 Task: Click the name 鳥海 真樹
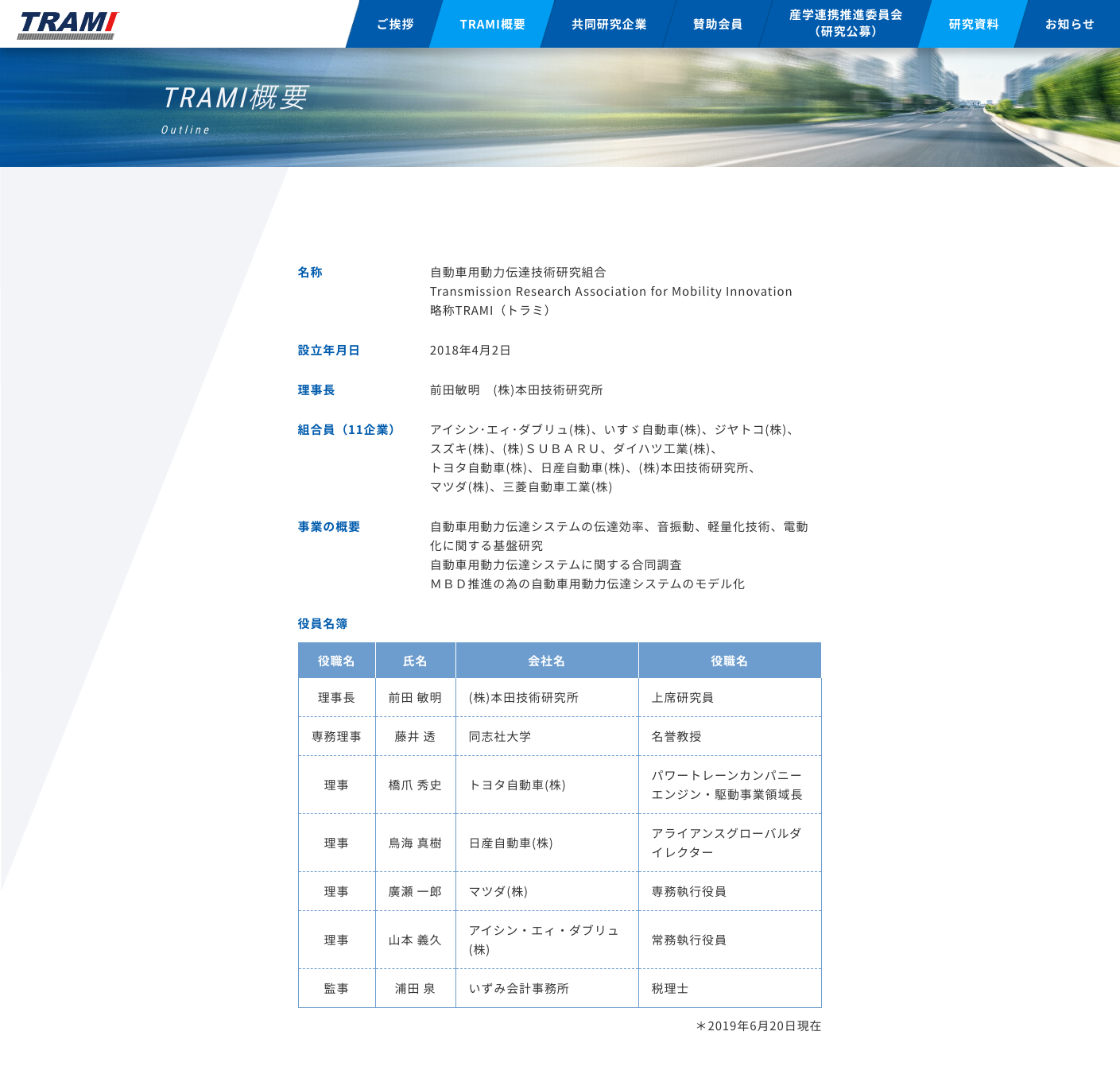pyautogui.click(x=415, y=843)
